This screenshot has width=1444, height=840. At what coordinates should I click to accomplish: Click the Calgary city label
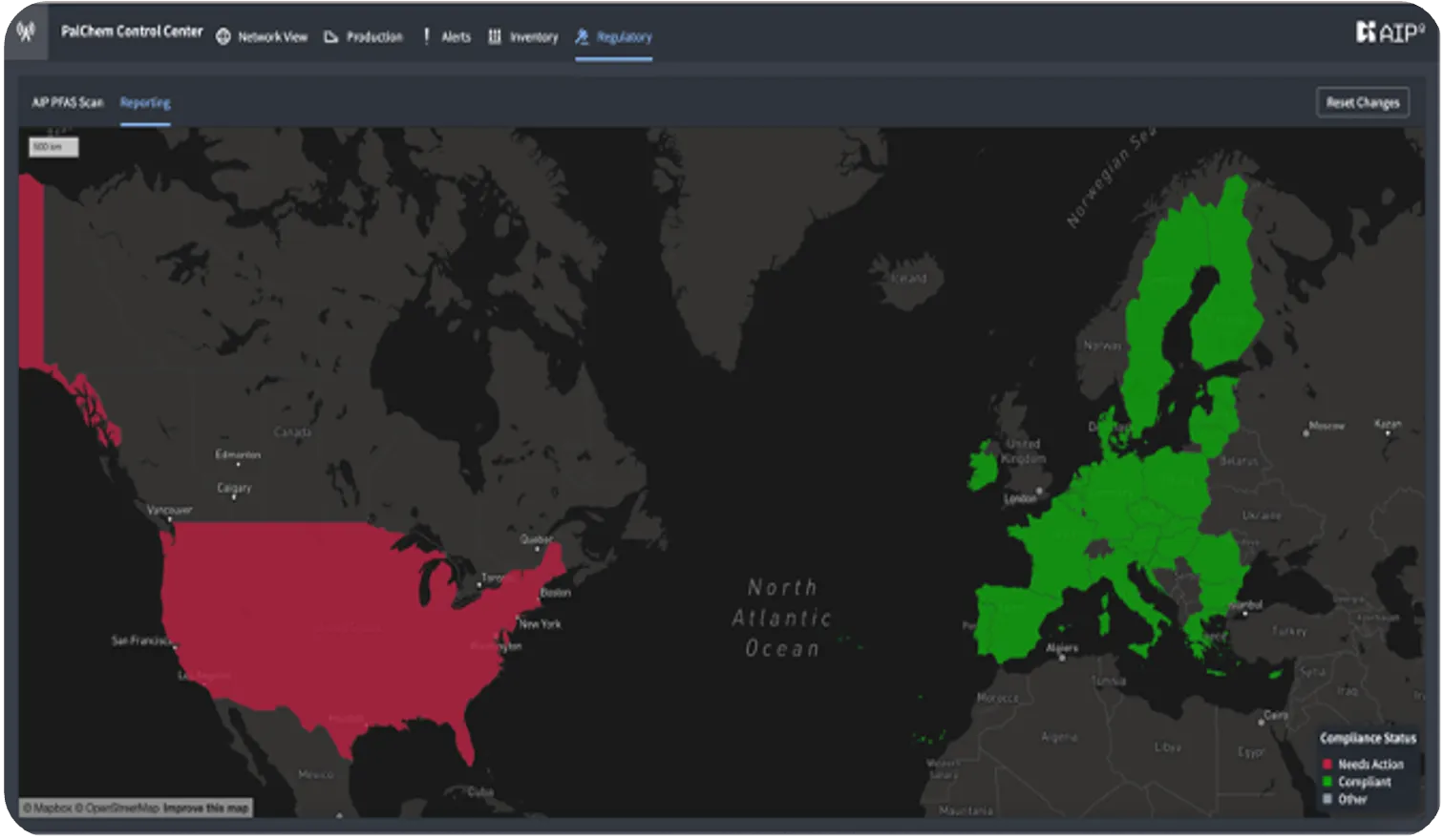[x=234, y=488]
